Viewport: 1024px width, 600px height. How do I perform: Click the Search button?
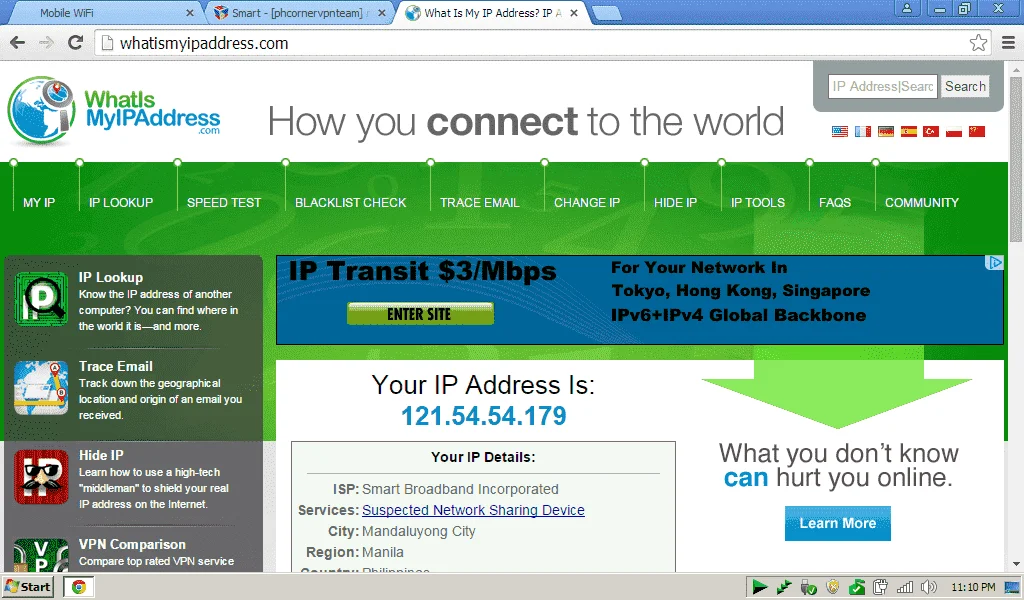pyautogui.click(x=965, y=86)
